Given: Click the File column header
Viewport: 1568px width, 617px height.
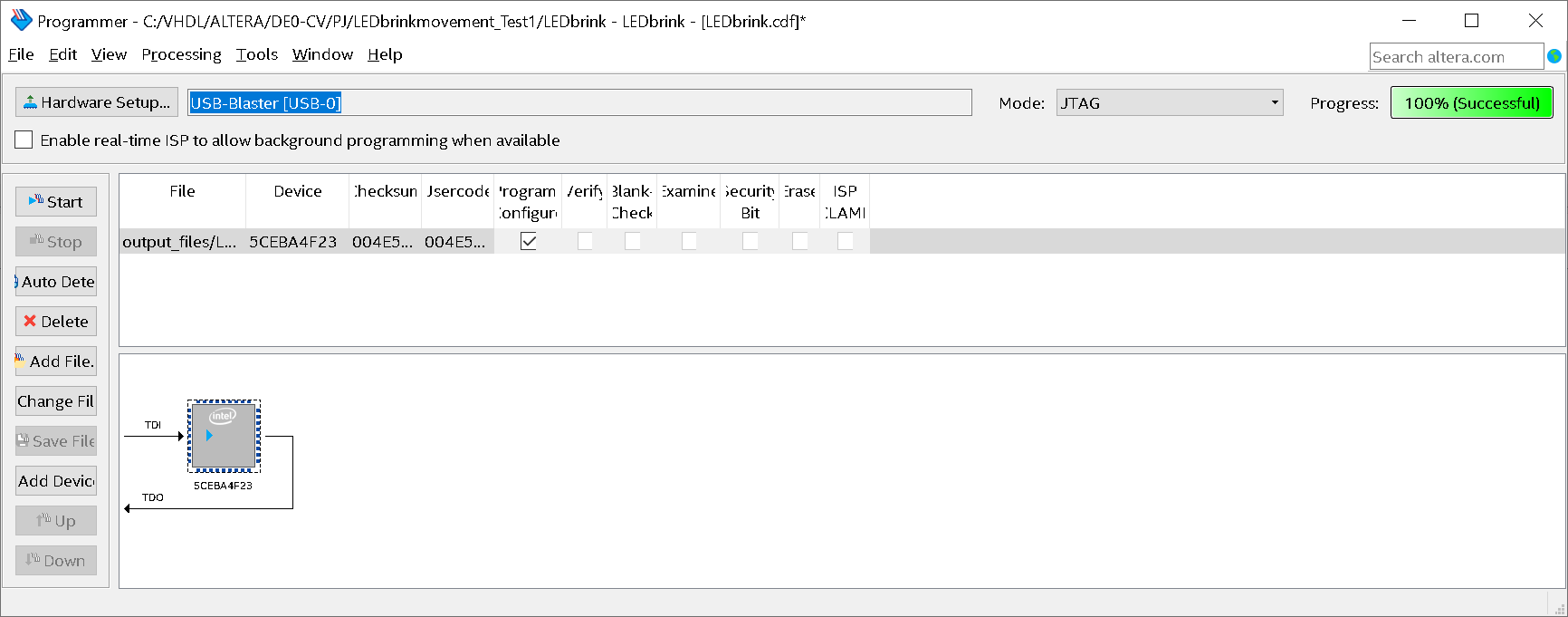Looking at the screenshot, I should pyautogui.click(x=182, y=201).
